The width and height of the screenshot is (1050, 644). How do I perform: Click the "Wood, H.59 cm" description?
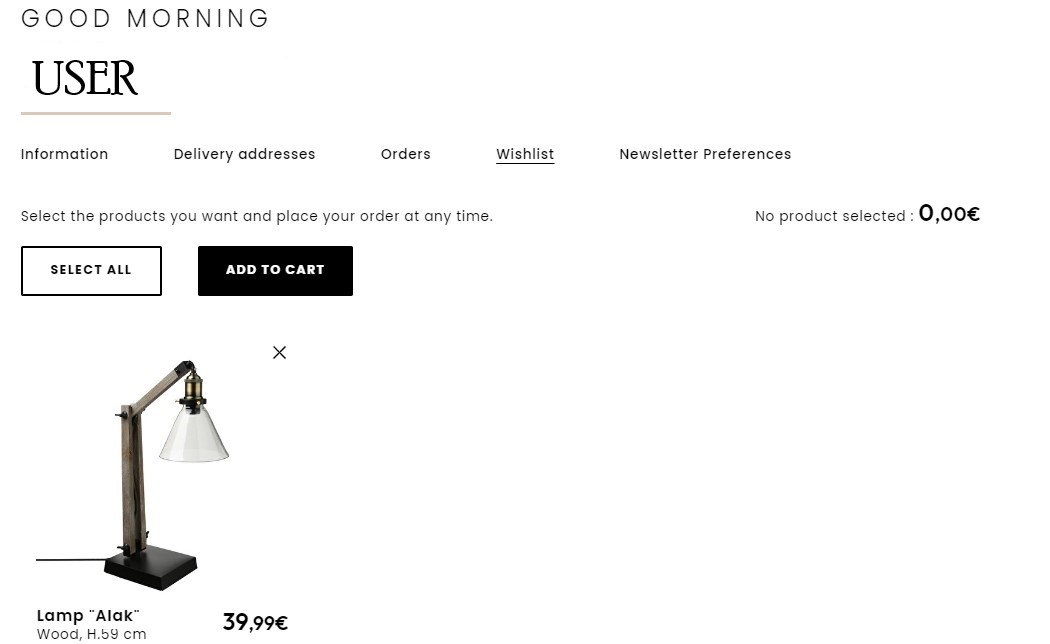point(91,634)
